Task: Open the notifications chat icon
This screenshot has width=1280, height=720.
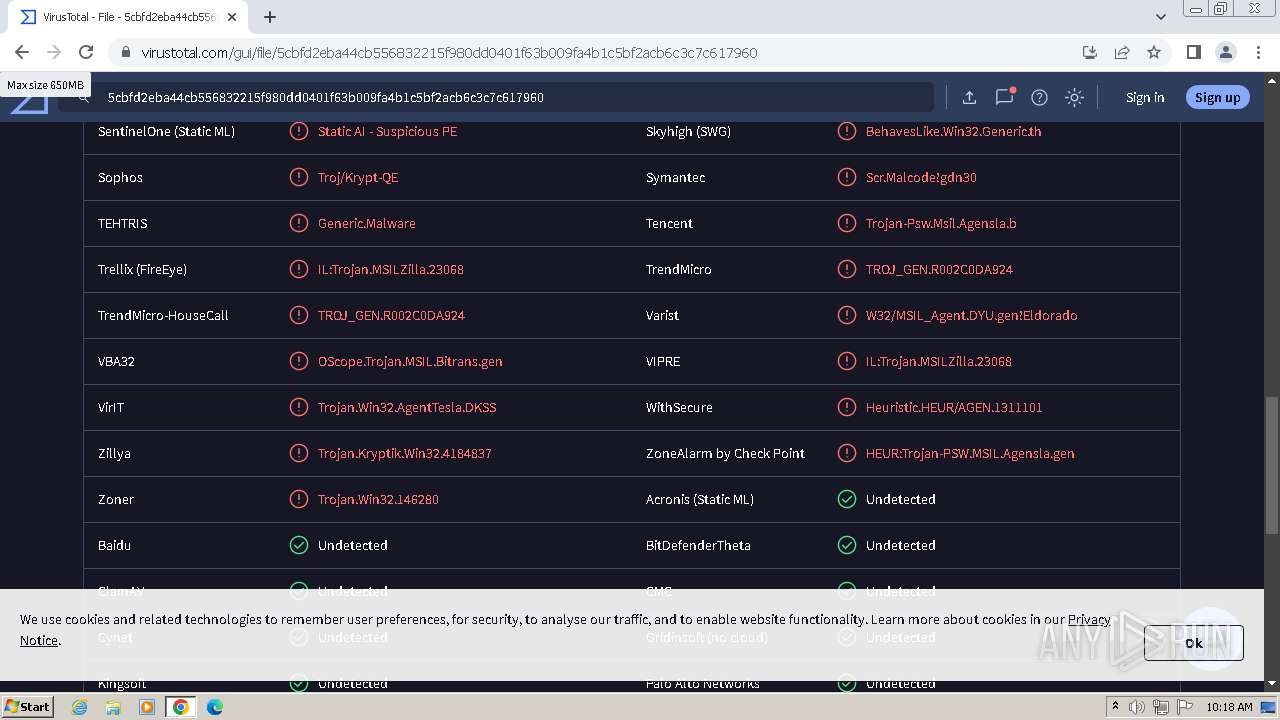Action: click(x=1004, y=97)
